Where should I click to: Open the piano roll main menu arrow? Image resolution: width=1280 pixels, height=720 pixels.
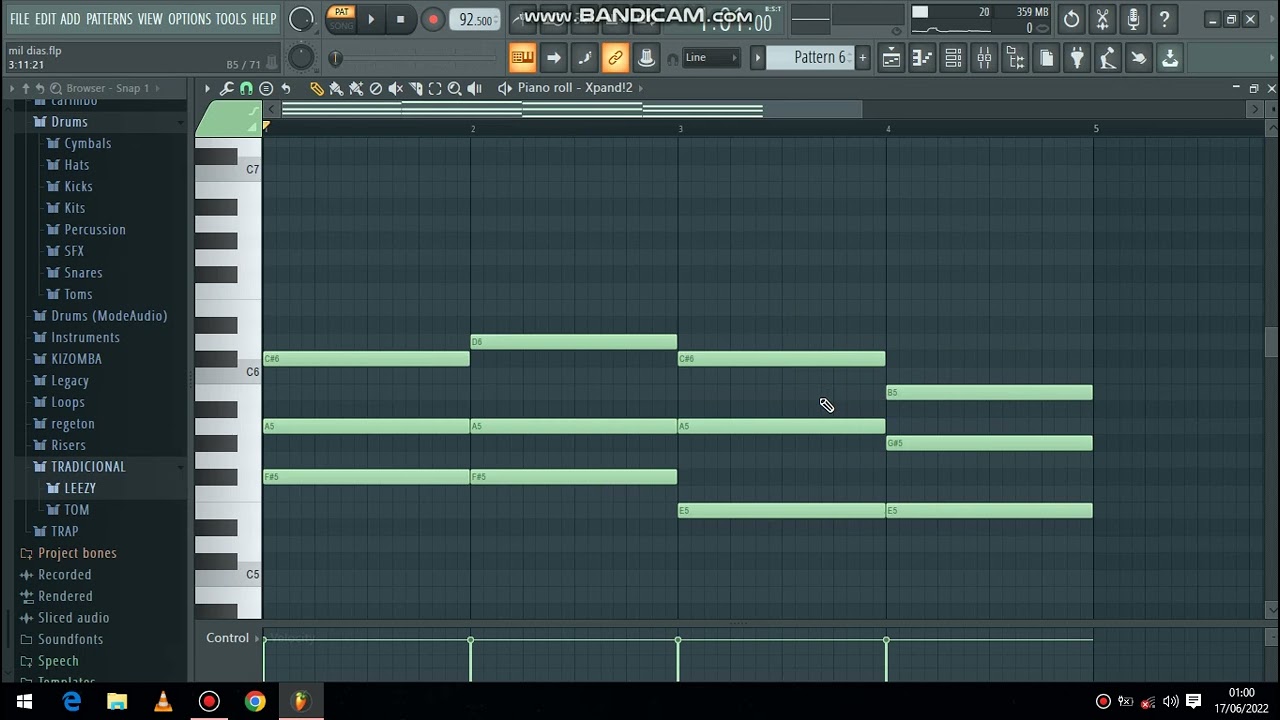tap(207, 88)
